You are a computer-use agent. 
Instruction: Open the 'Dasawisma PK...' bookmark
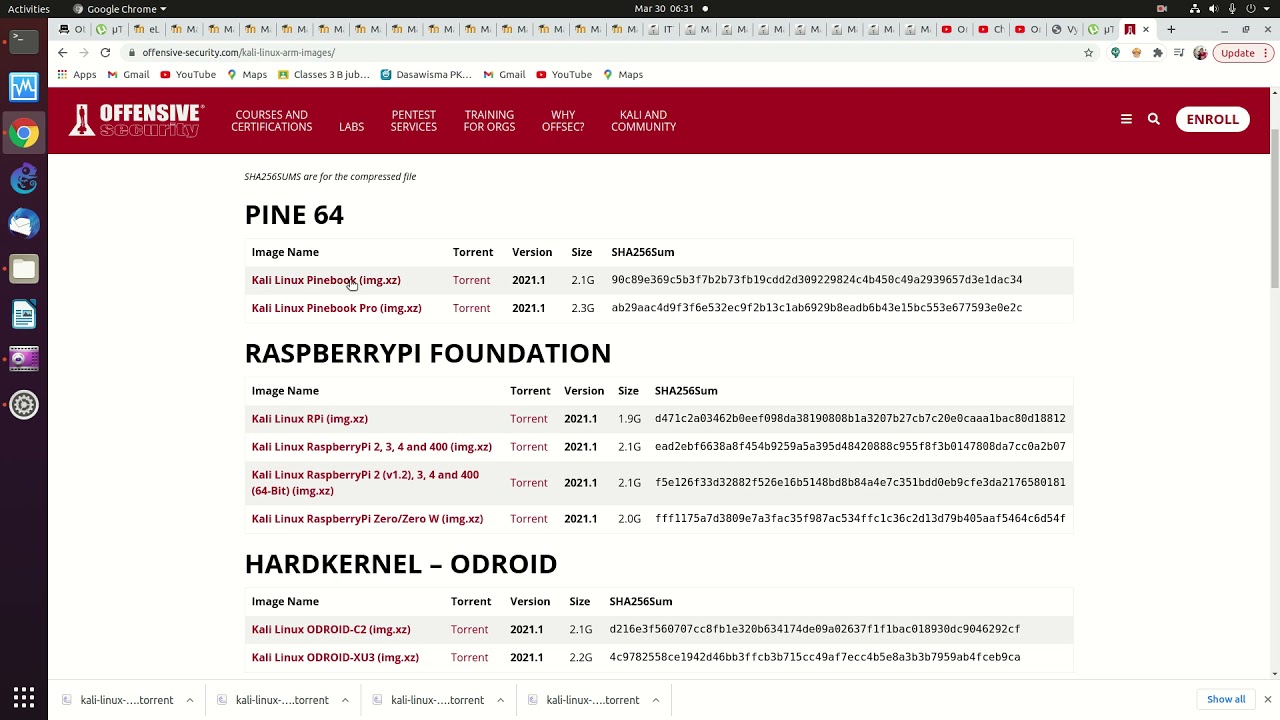426,75
